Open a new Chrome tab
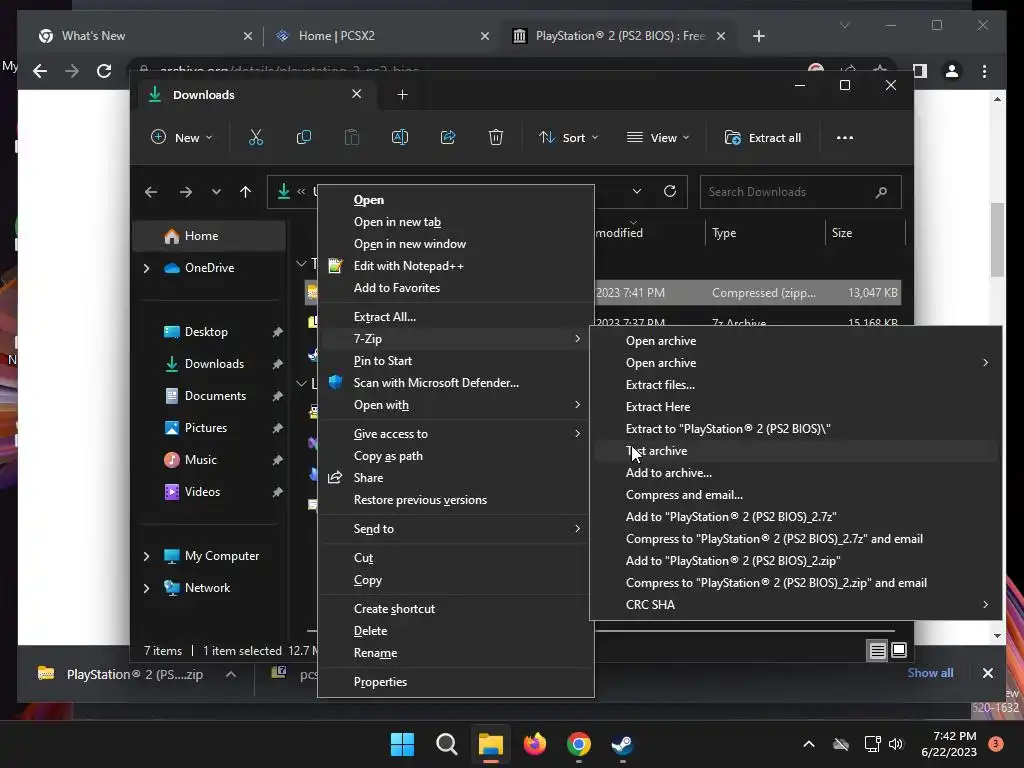Viewport: 1024px width, 768px height. pos(758,36)
